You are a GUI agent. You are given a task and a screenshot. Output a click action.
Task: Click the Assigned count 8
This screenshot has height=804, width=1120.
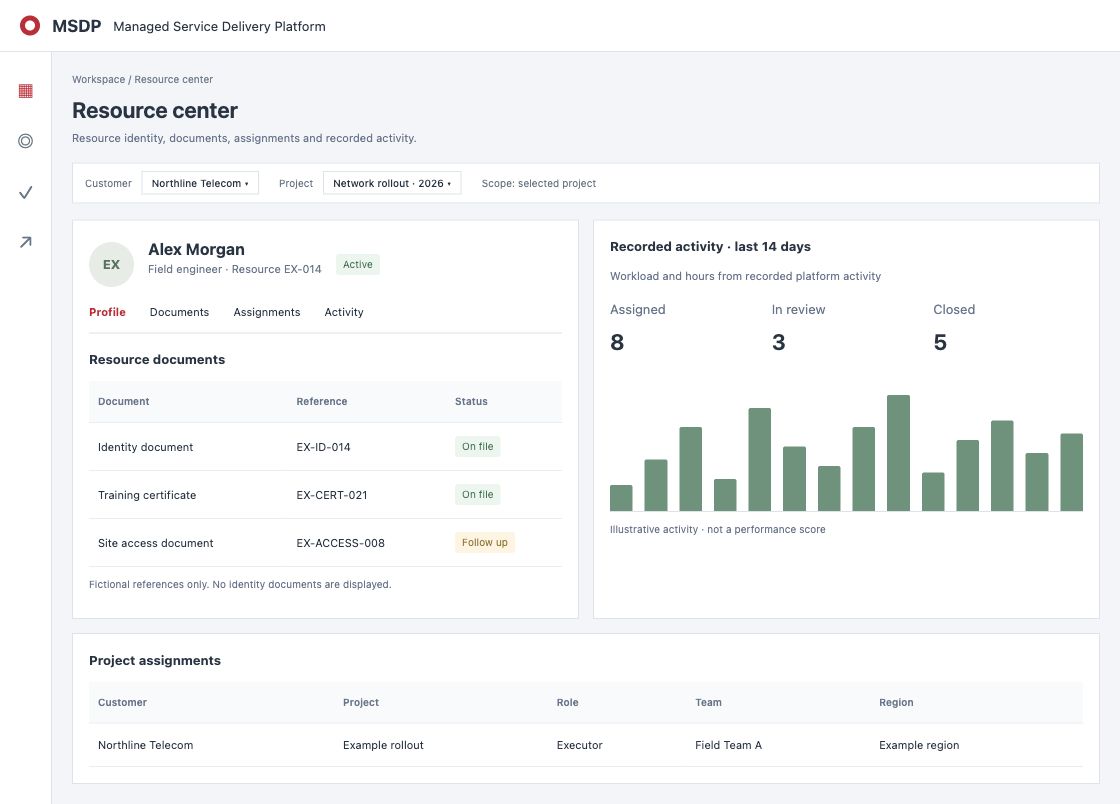click(x=617, y=343)
